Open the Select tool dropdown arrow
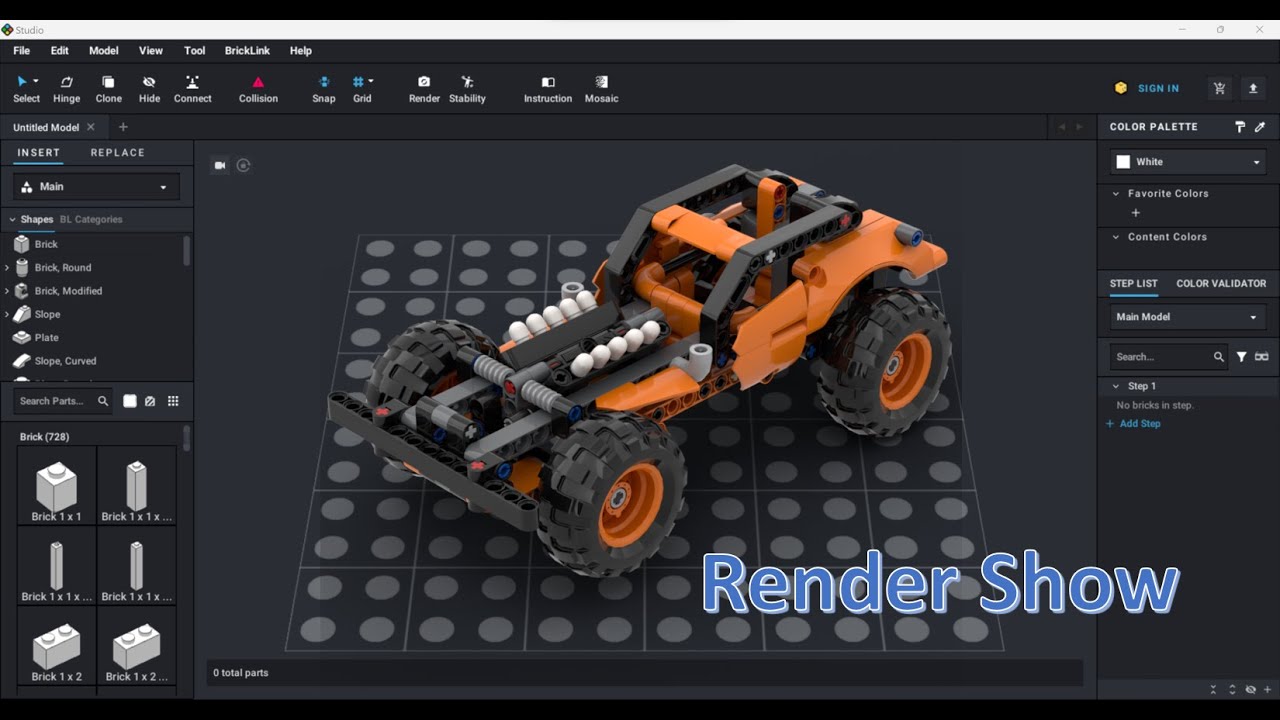1280x720 pixels. [x=36, y=81]
